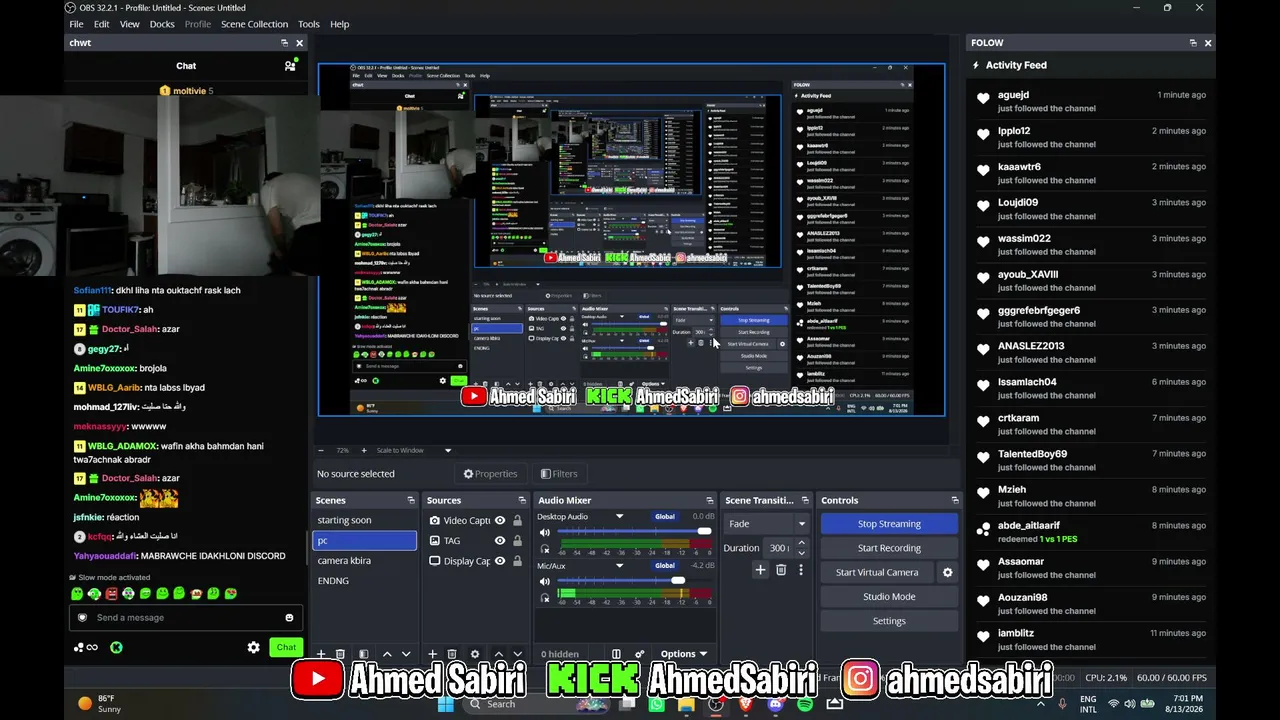
Task: Expand the Desktop Audio options arrow
Action: pos(619,517)
